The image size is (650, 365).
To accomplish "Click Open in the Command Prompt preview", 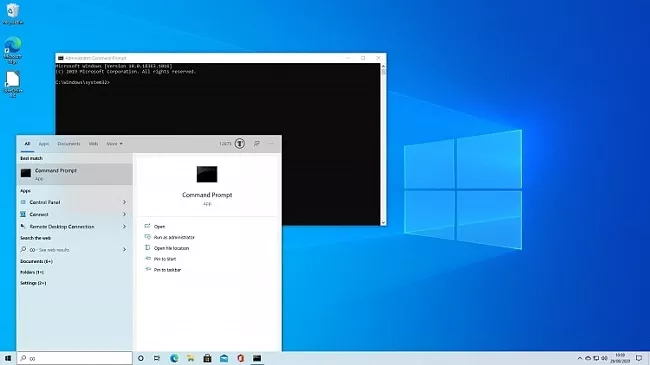I will (159, 226).
